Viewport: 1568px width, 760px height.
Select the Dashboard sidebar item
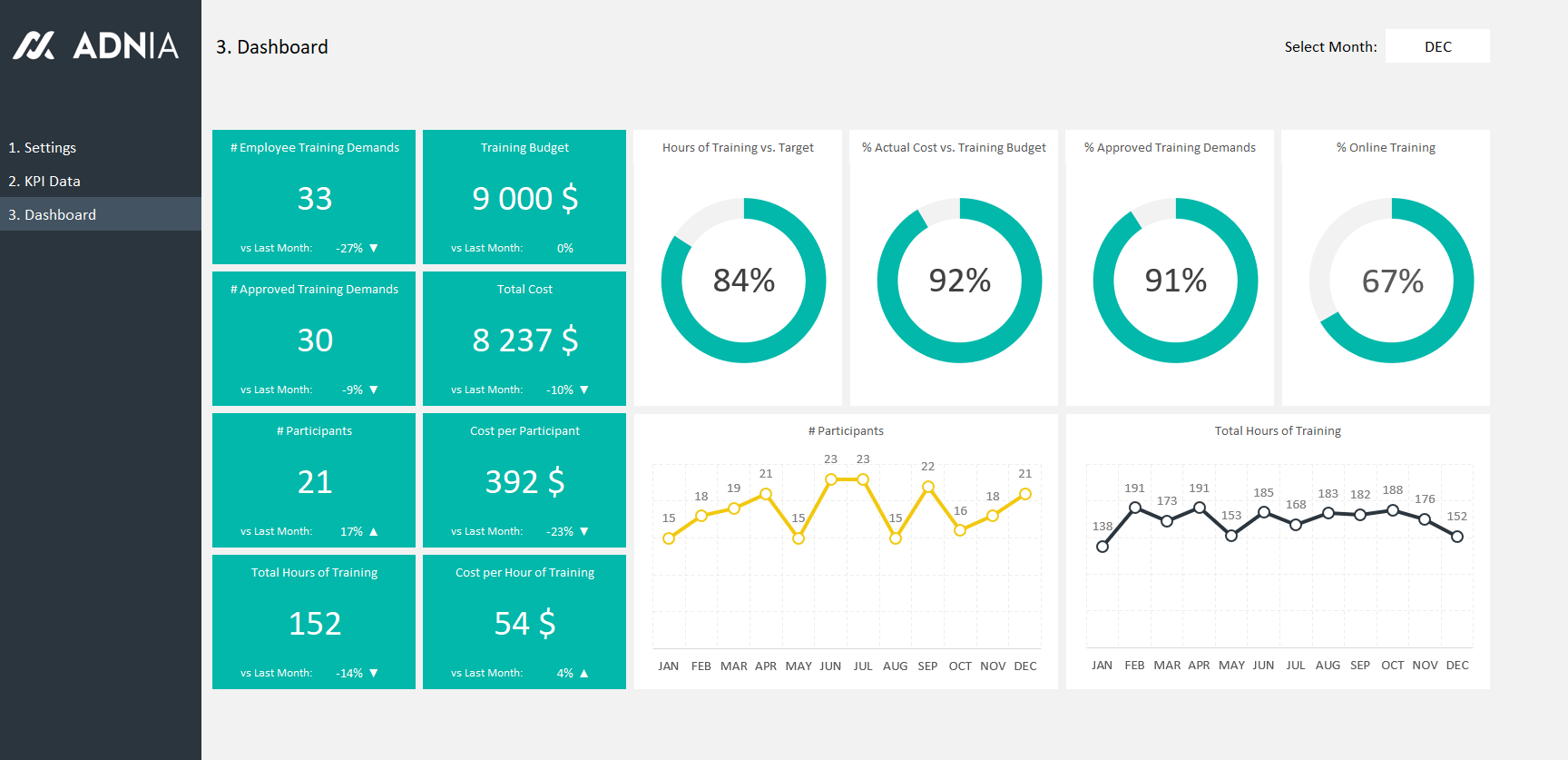pos(52,214)
